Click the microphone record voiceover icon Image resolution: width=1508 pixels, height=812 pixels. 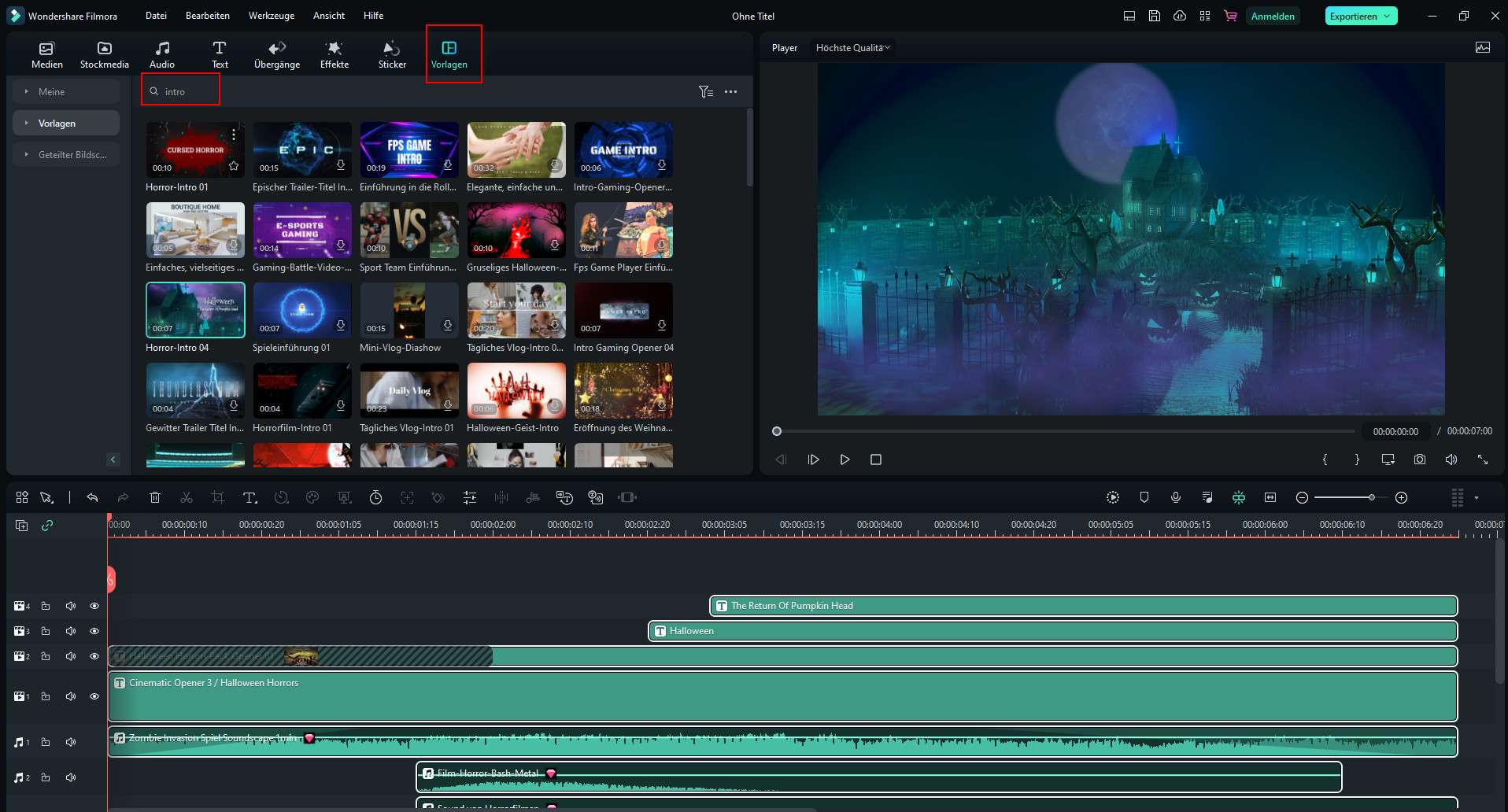point(1176,497)
